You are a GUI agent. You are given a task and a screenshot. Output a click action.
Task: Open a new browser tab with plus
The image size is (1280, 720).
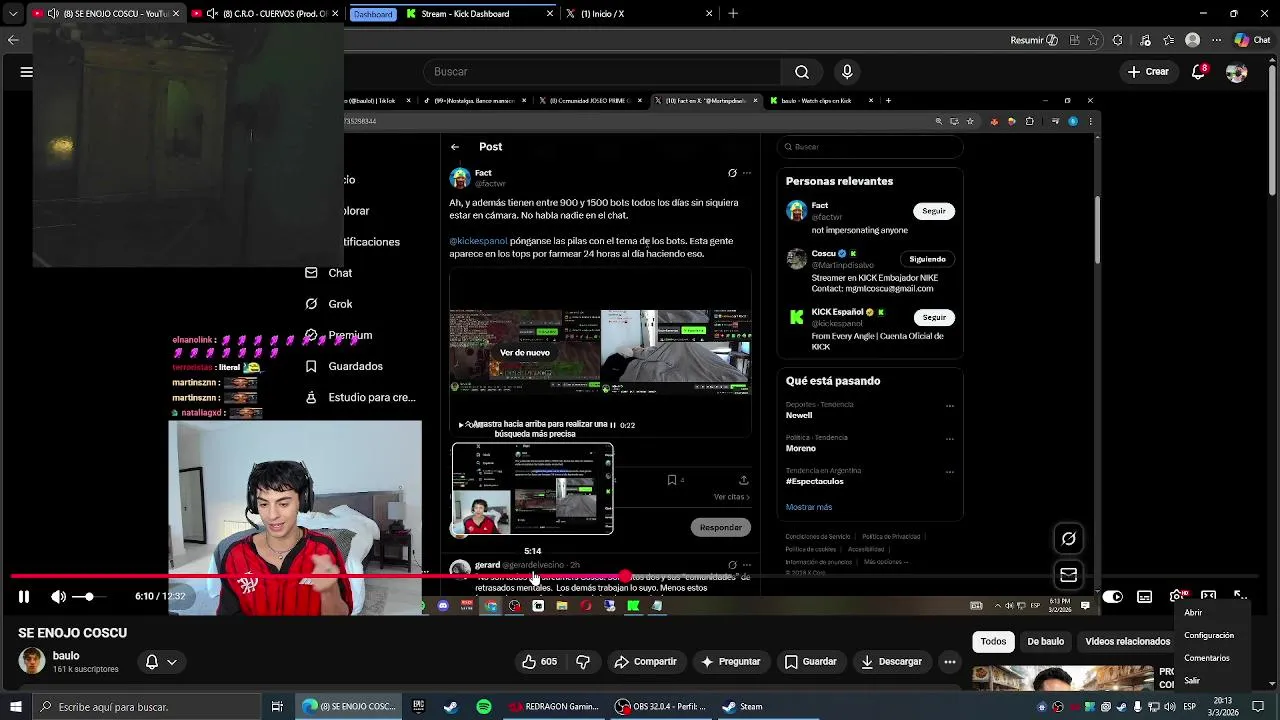click(733, 14)
